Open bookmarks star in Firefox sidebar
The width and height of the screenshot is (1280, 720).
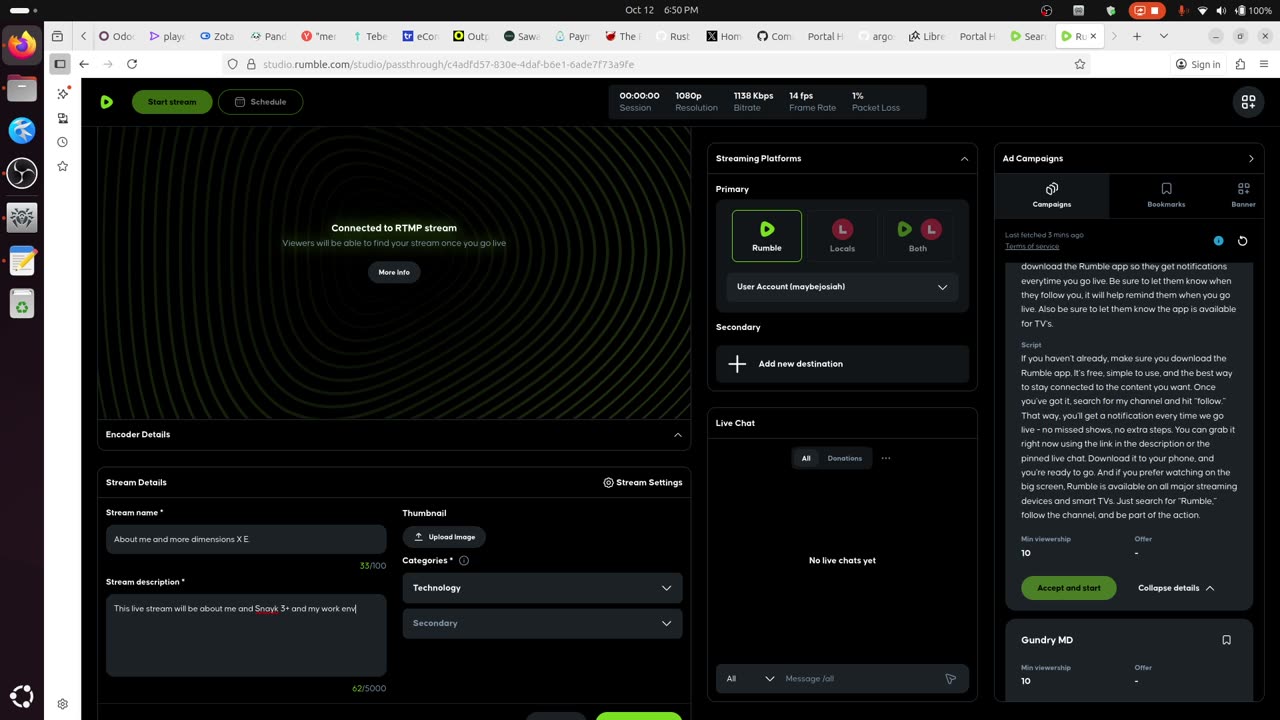(63, 166)
